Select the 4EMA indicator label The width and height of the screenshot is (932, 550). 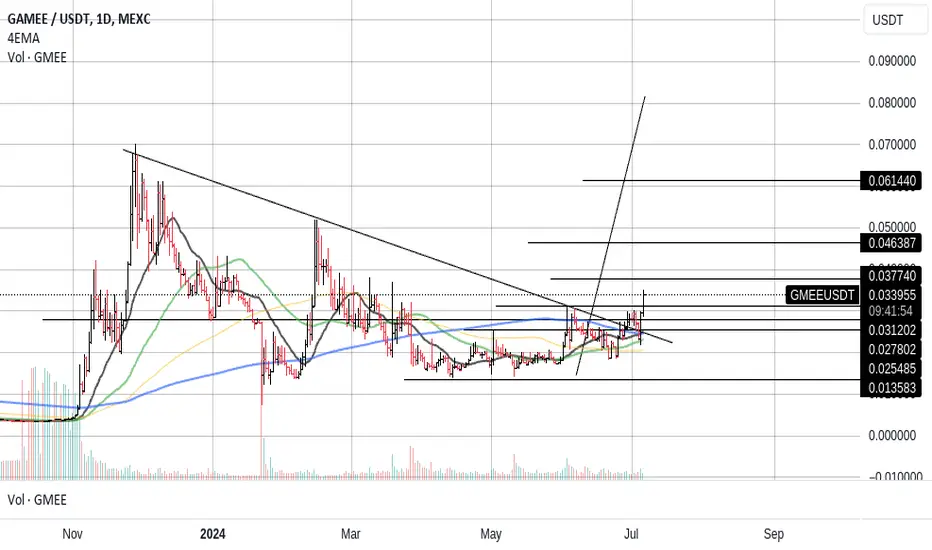pos(24,39)
